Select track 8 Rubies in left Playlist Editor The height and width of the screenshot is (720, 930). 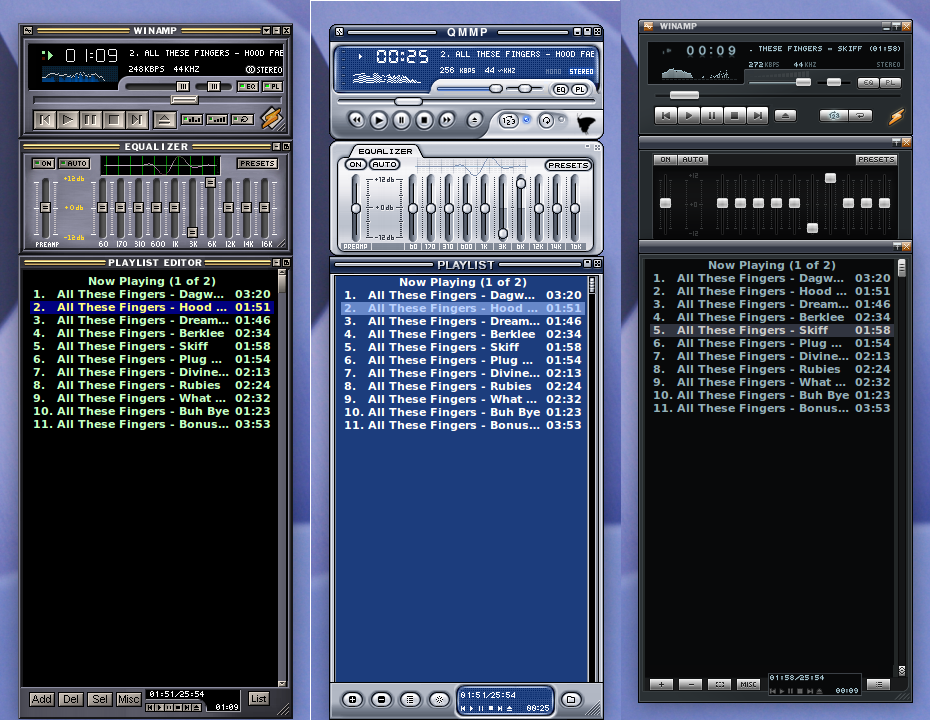(x=152, y=386)
